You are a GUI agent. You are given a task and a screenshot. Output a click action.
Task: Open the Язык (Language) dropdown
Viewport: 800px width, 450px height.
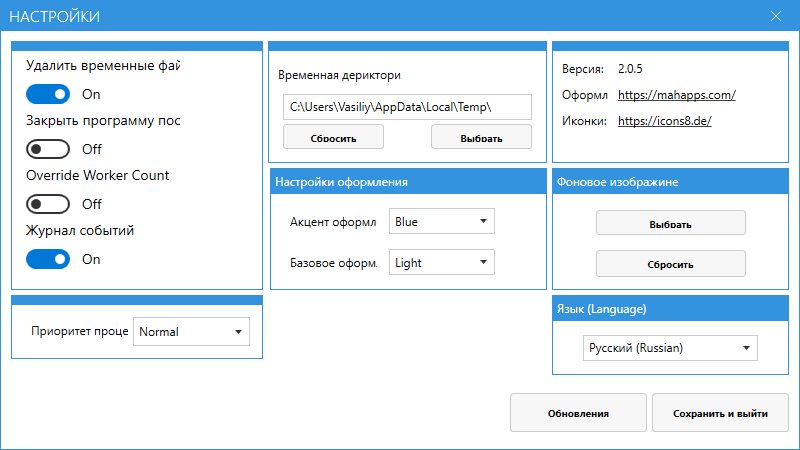point(670,348)
